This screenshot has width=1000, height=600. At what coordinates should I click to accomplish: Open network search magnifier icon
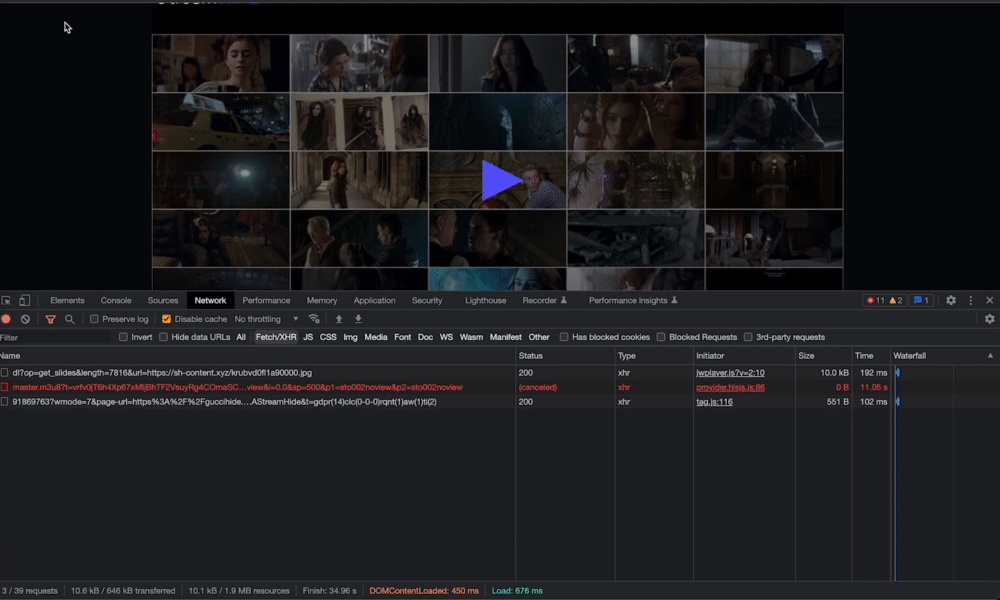pyautogui.click(x=70, y=319)
